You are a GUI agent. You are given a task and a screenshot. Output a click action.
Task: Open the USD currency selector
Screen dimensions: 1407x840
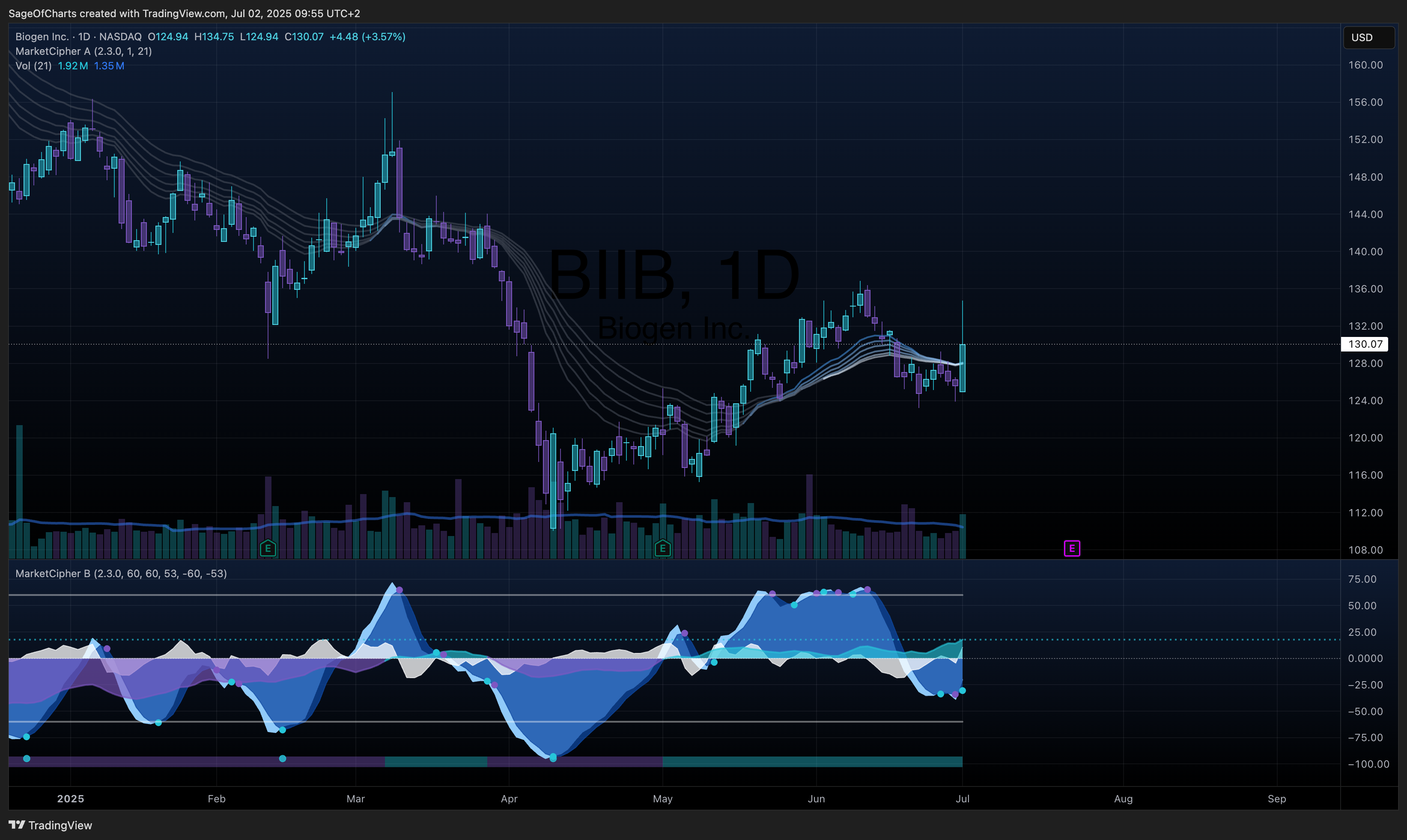click(1368, 37)
